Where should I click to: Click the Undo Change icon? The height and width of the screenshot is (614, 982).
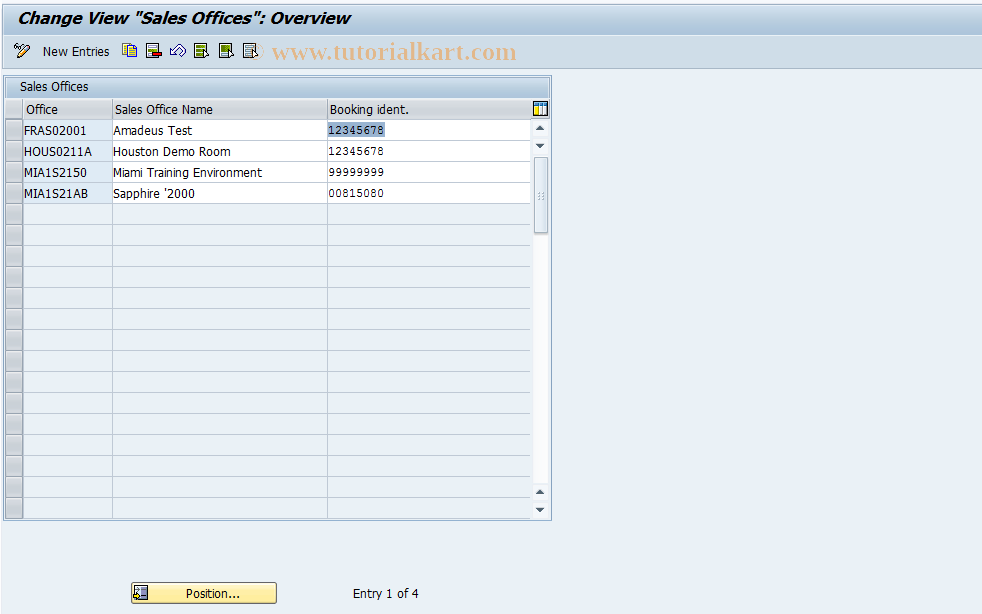(178, 51)
